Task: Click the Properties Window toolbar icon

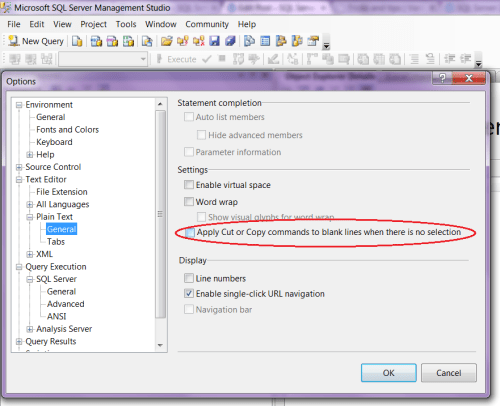Action: point(313,41)
